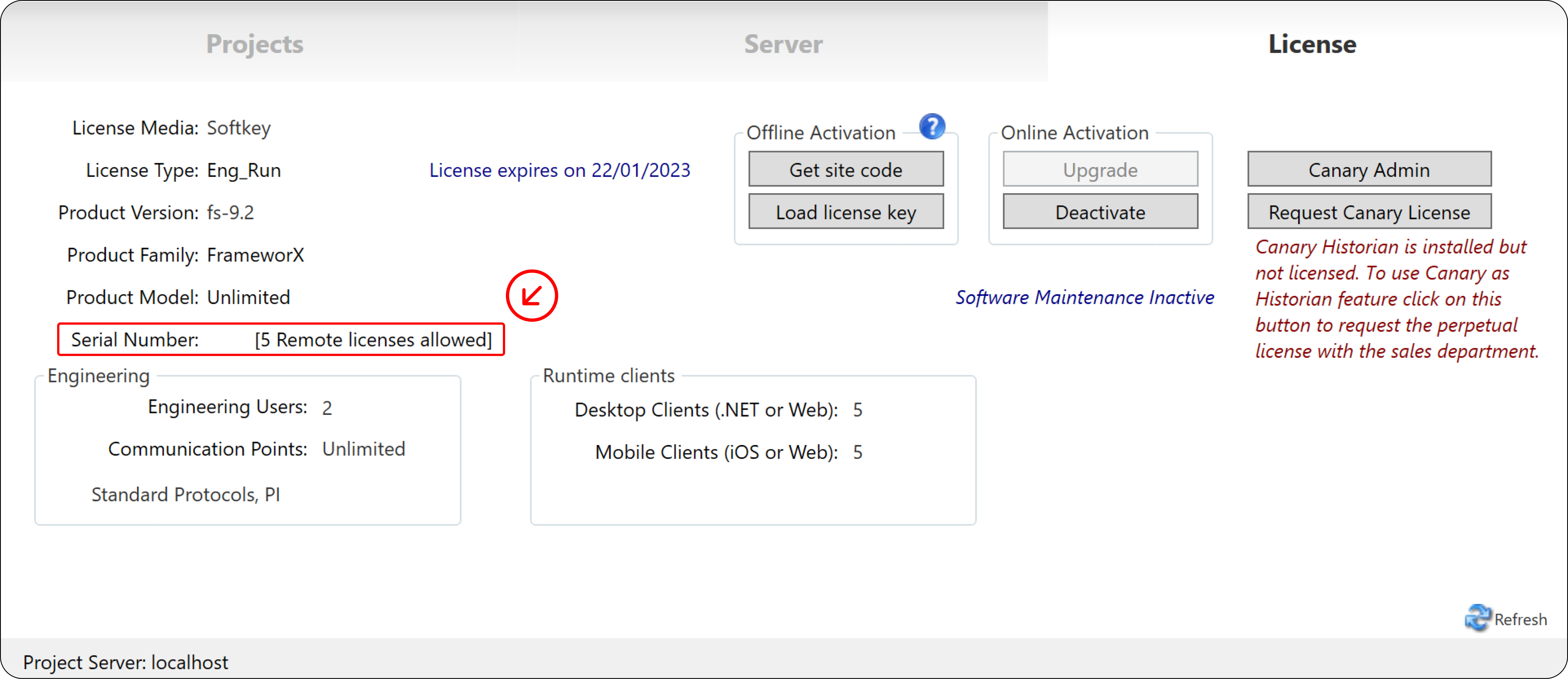Select '[5 Remote licenses allowed]' text
This screenshot has height=679, width=1568.
tap(373, 339)
